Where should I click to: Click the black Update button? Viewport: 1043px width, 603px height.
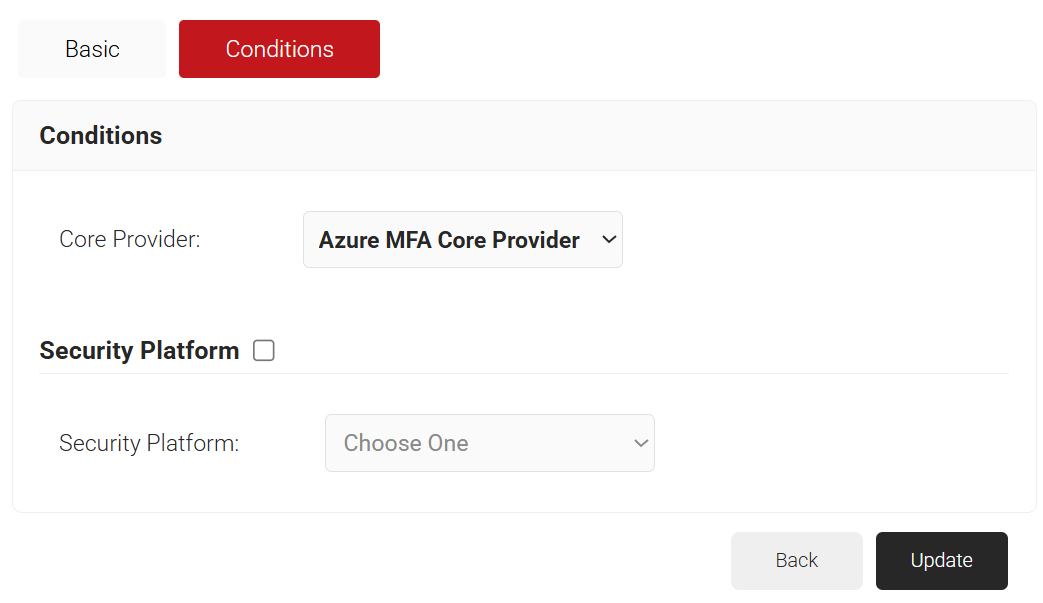pos(941,561)
